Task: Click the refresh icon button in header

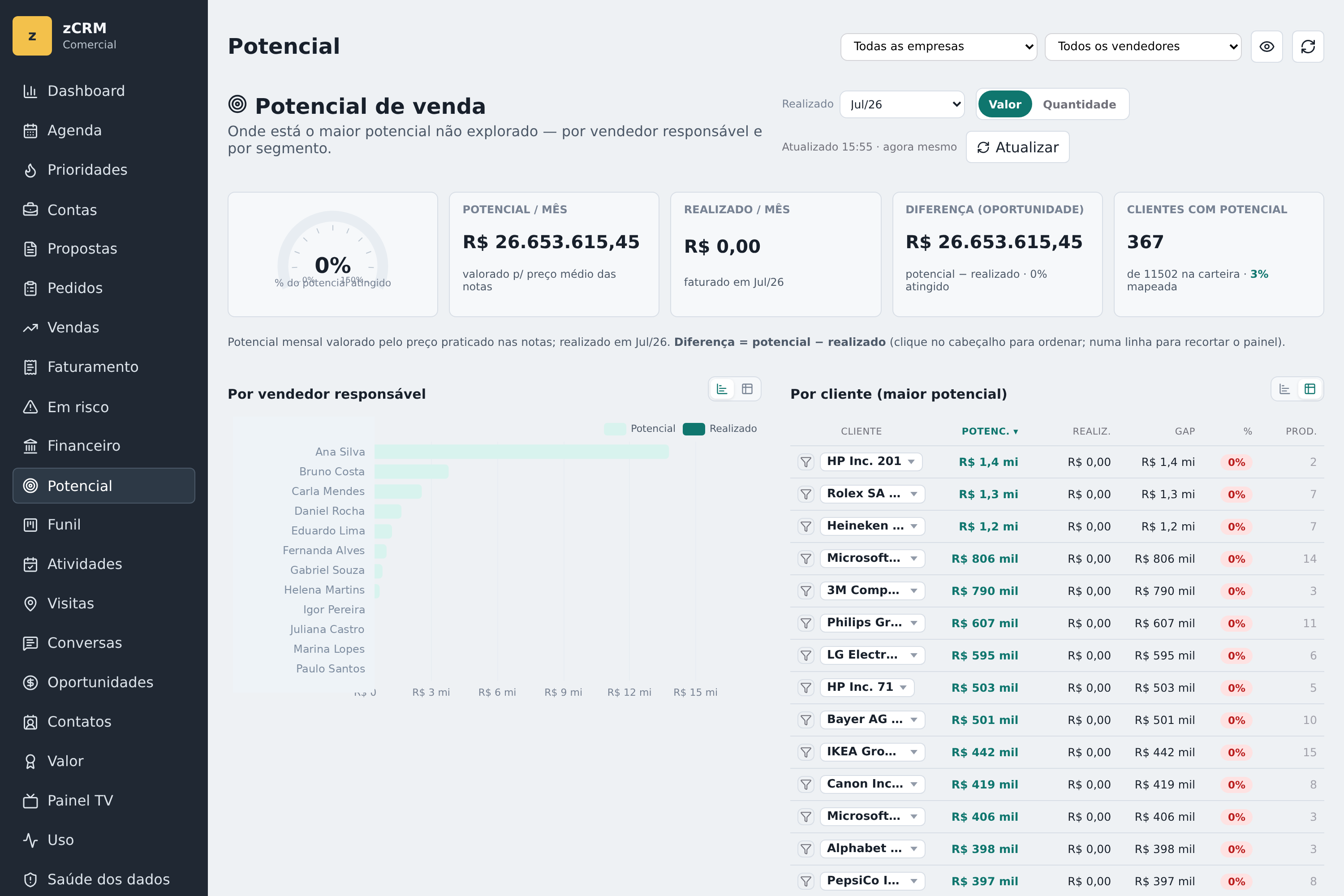Action: (1308, 46)
